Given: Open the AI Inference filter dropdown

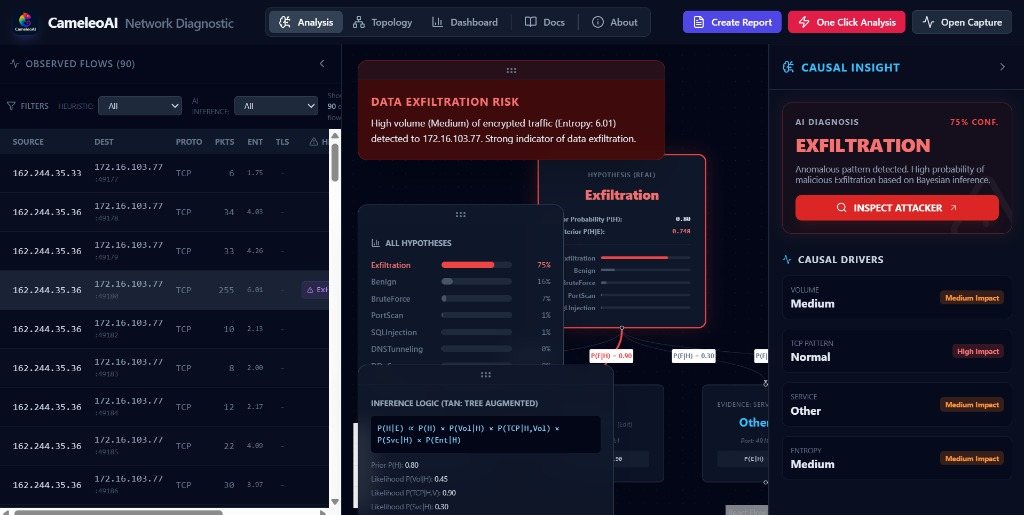Looking at the screenshot, I should (x=276, y=106).
